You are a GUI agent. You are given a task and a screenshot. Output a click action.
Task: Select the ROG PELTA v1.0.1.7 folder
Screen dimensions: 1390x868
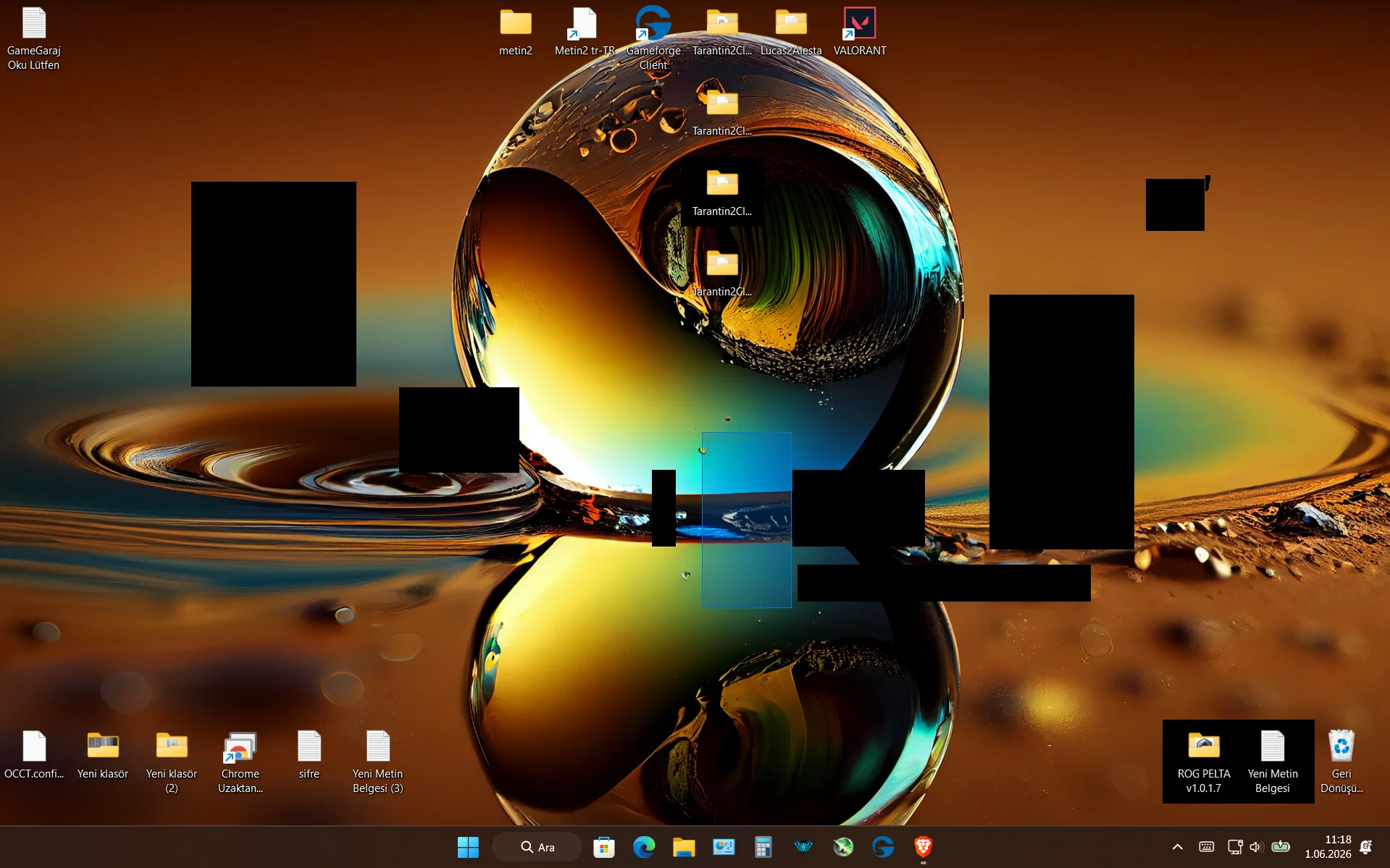[1204, 762]
